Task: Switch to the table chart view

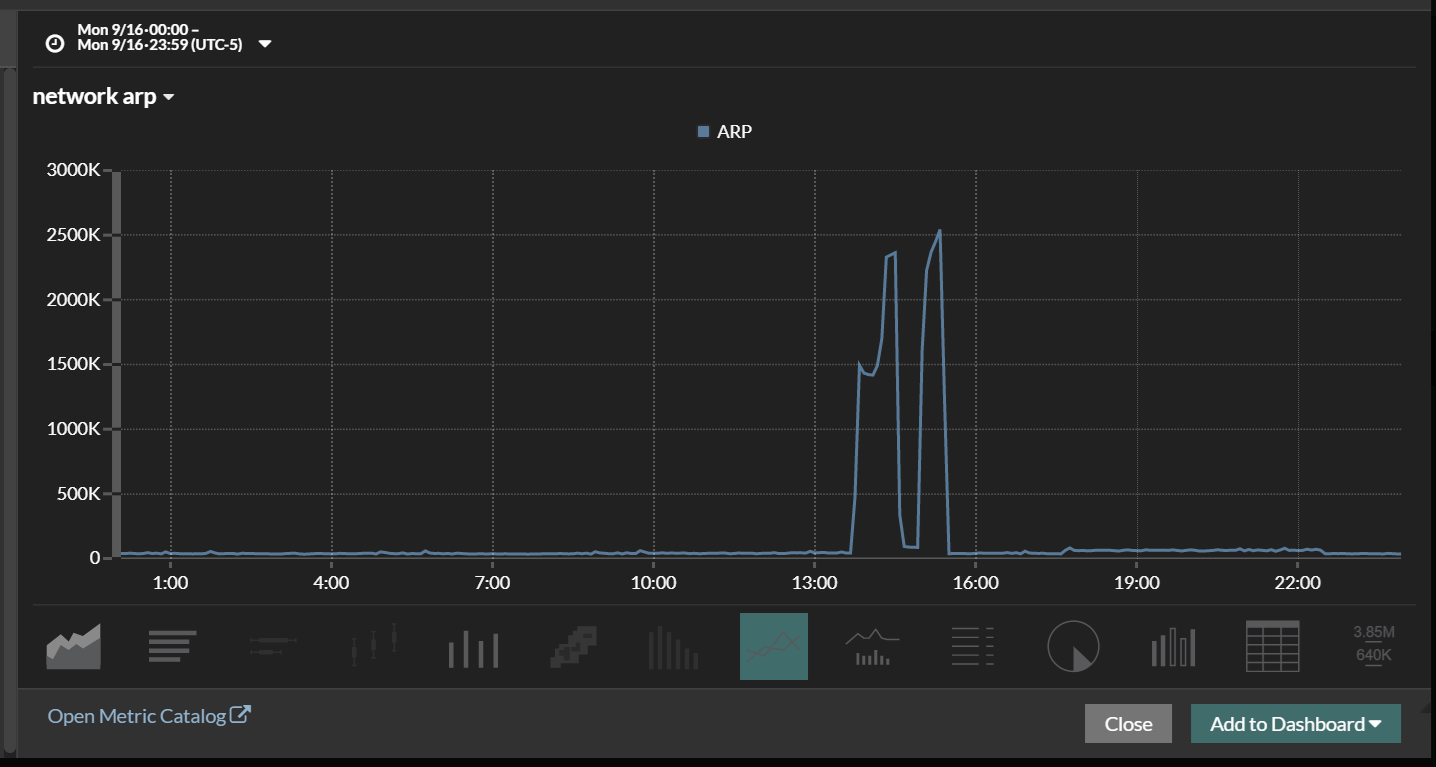Action: point(1273,647)
